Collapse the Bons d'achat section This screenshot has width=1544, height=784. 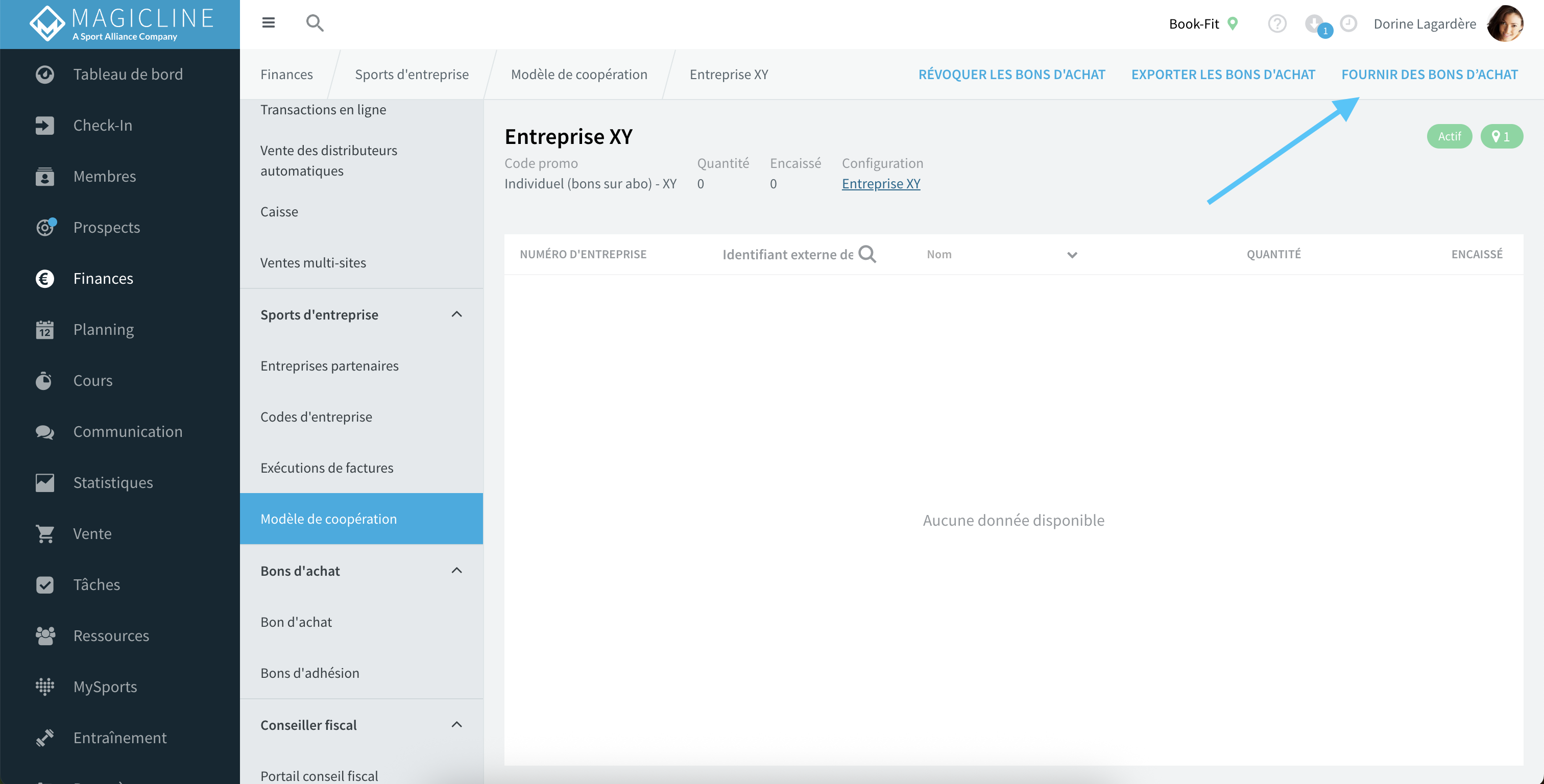(457, 571)
